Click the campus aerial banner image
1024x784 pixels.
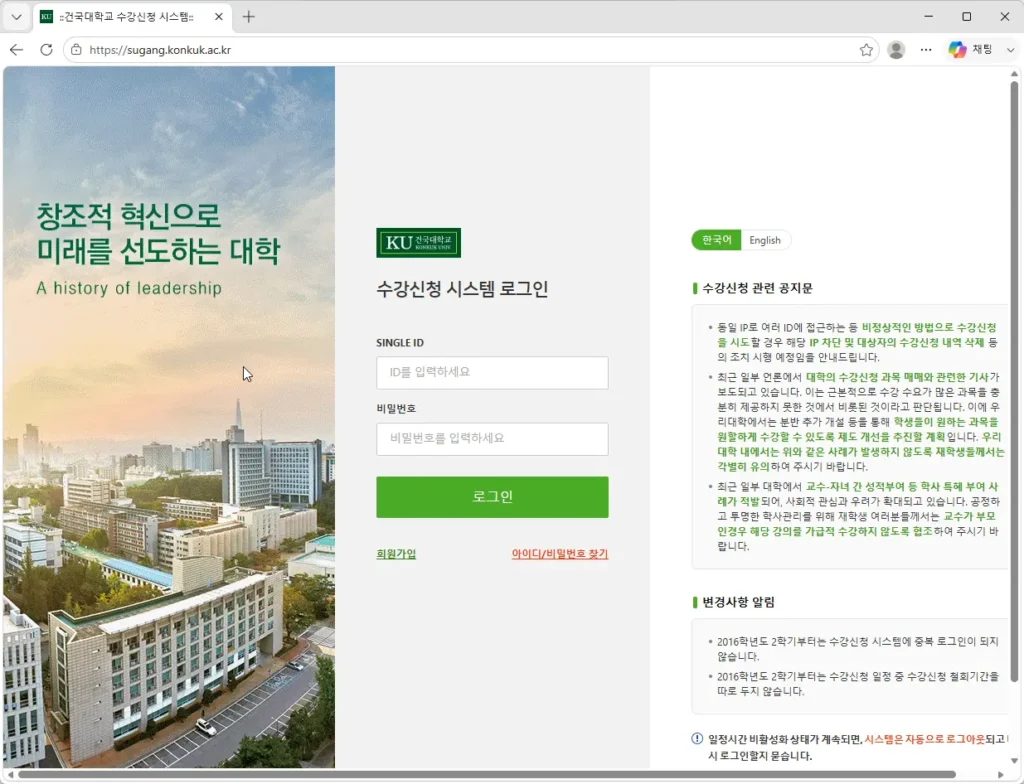(169, 417)
